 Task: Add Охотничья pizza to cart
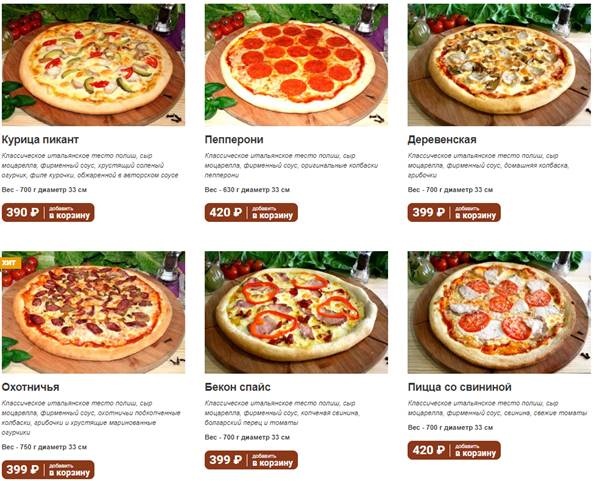(48, 470)
